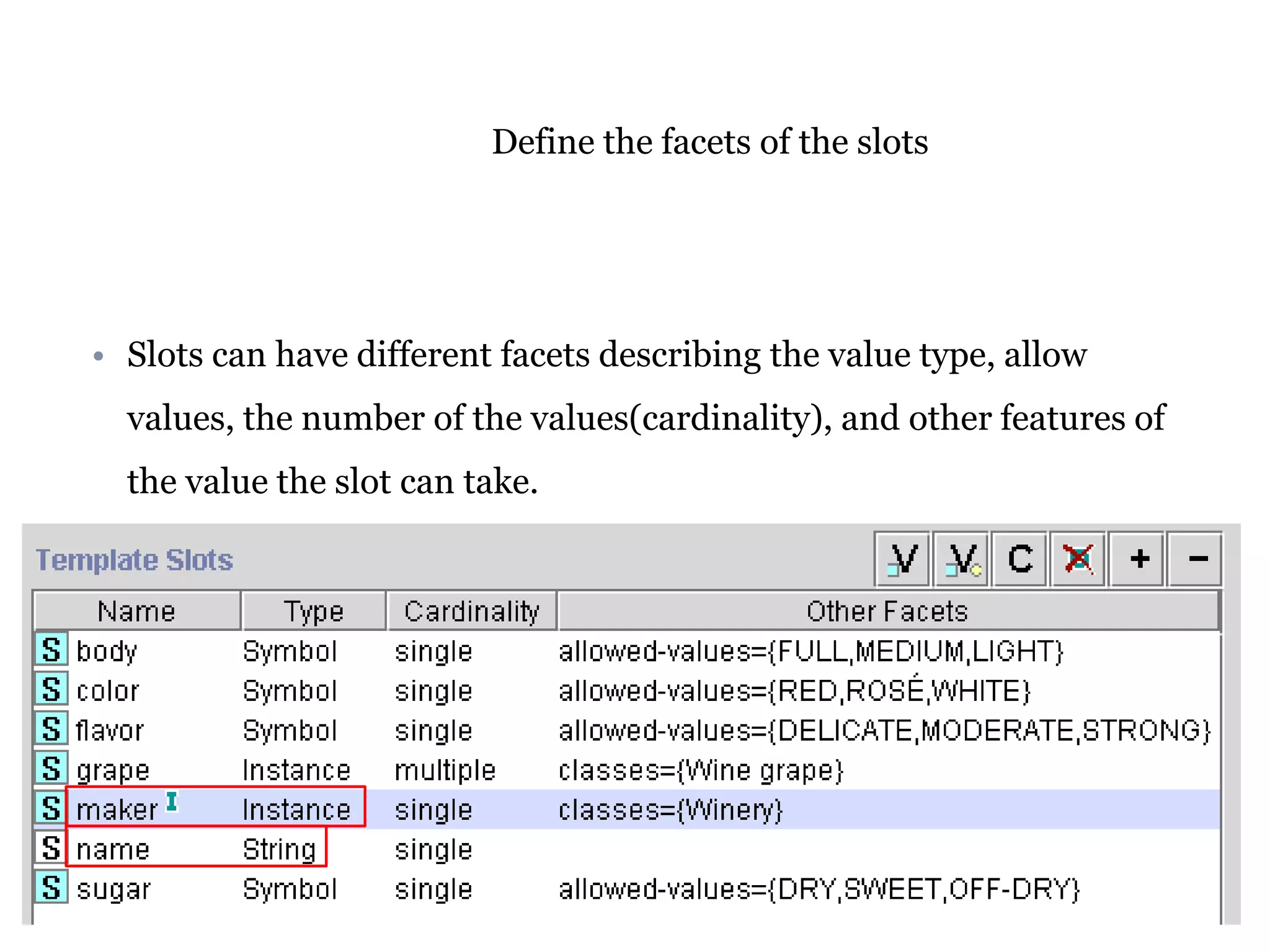Click single cardinality in color row
Viewport: 1270px width, 952px height.
[x=433, y=692]
